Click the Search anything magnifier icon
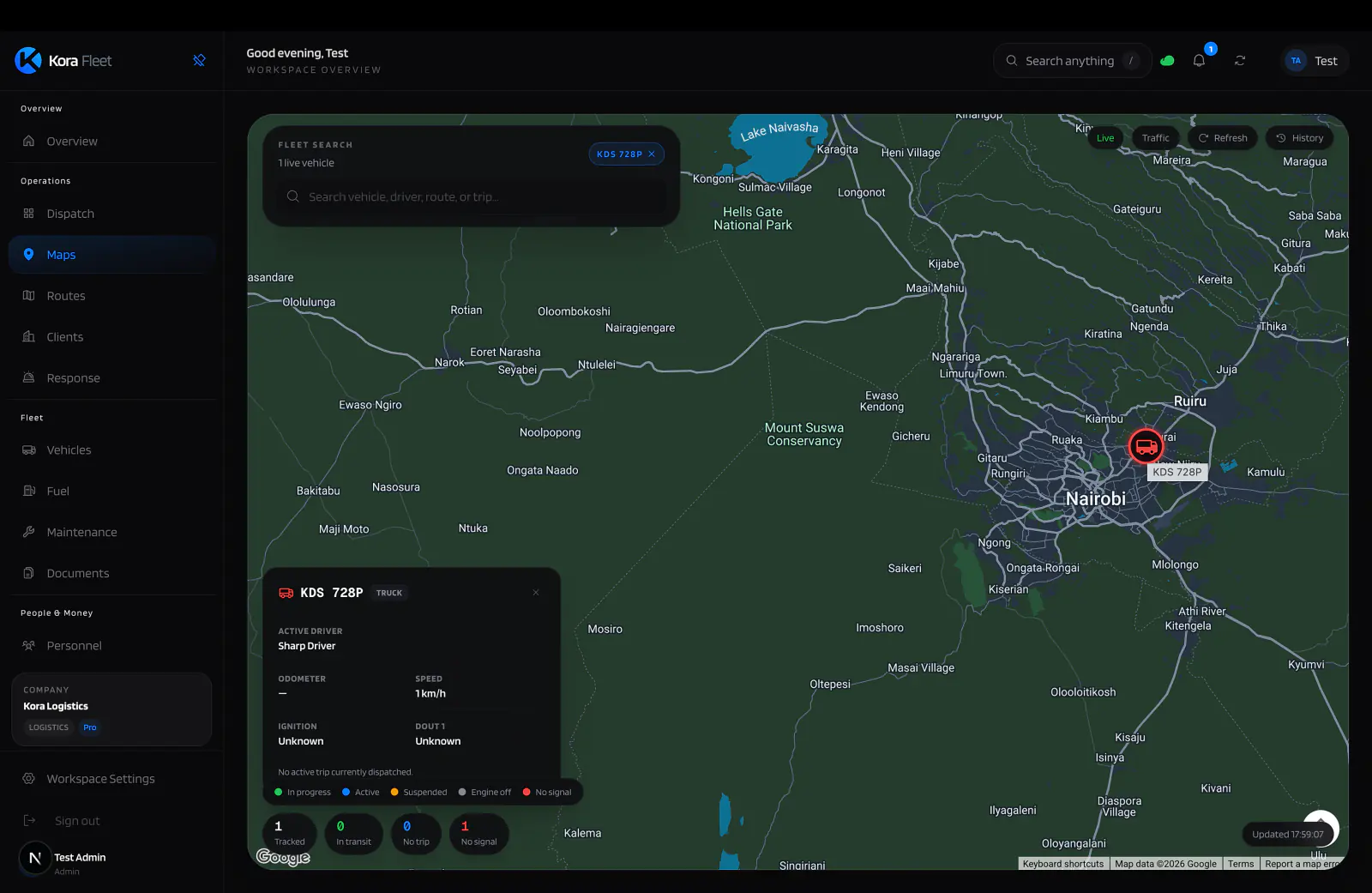 [1012, 61]
